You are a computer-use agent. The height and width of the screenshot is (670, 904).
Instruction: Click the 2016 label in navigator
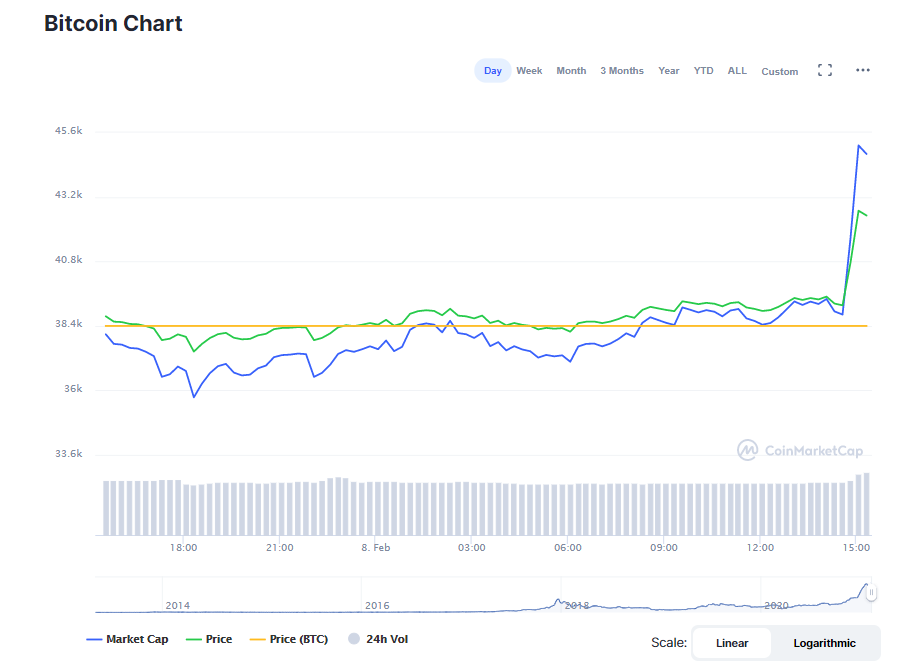(377, 605)
